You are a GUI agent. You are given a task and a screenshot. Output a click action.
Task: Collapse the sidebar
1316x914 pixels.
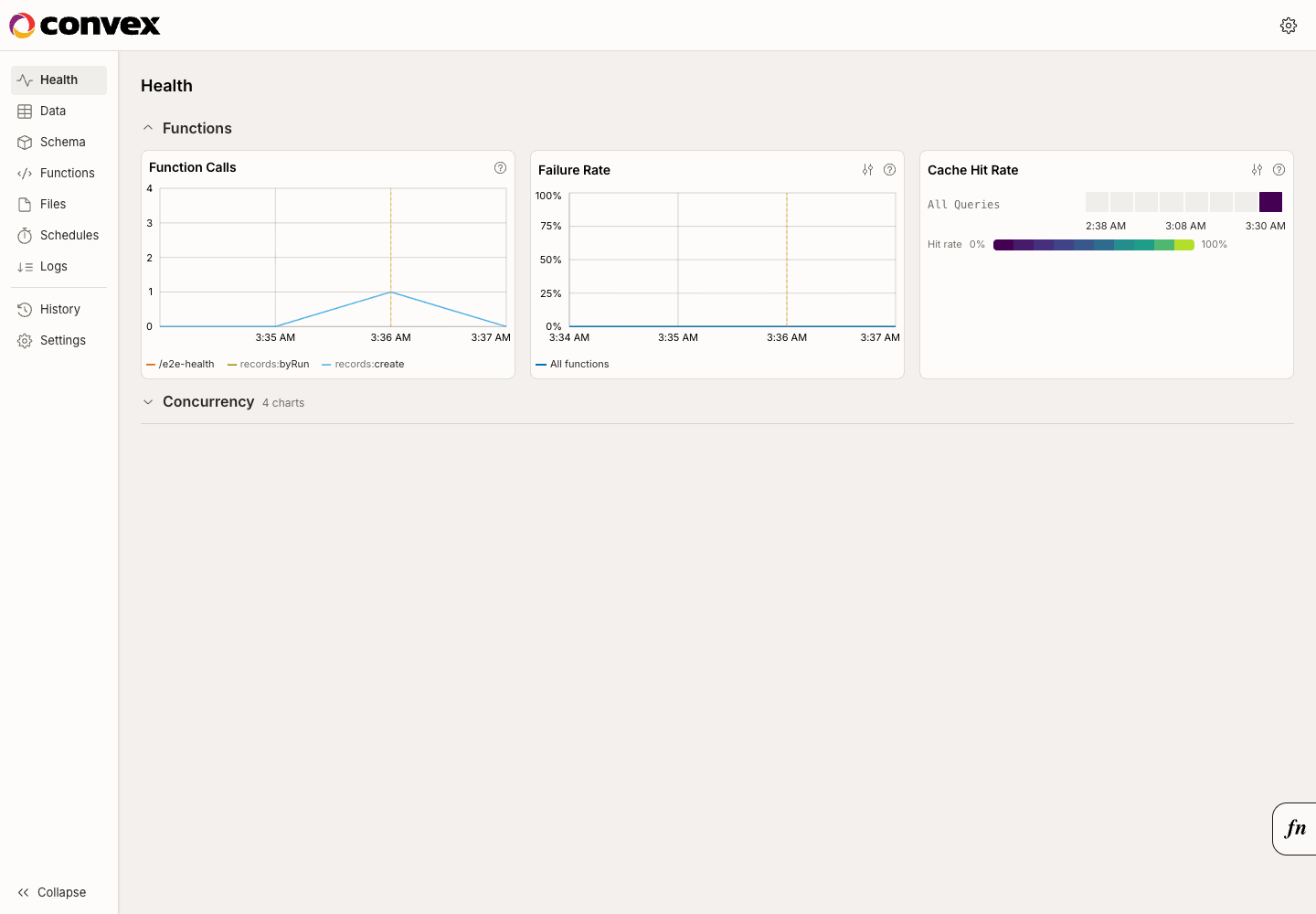51,892
